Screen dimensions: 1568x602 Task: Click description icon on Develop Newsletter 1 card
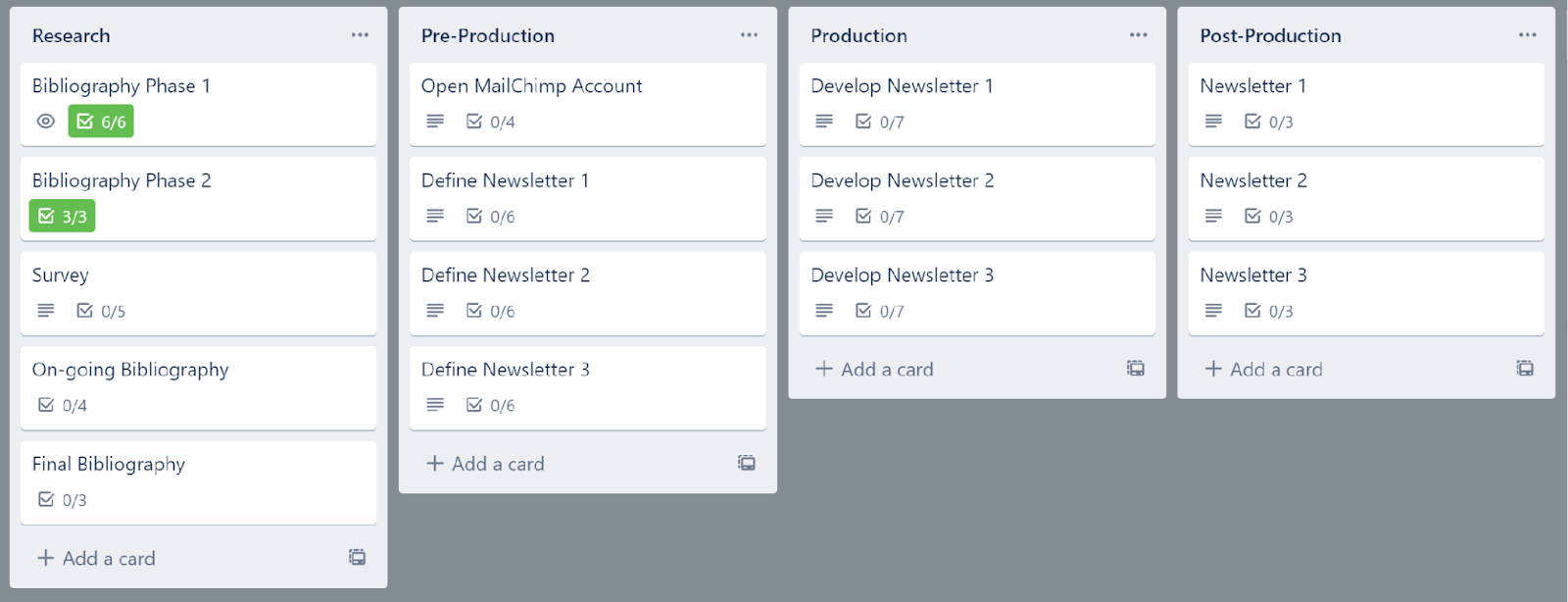(x=824, y=122)
